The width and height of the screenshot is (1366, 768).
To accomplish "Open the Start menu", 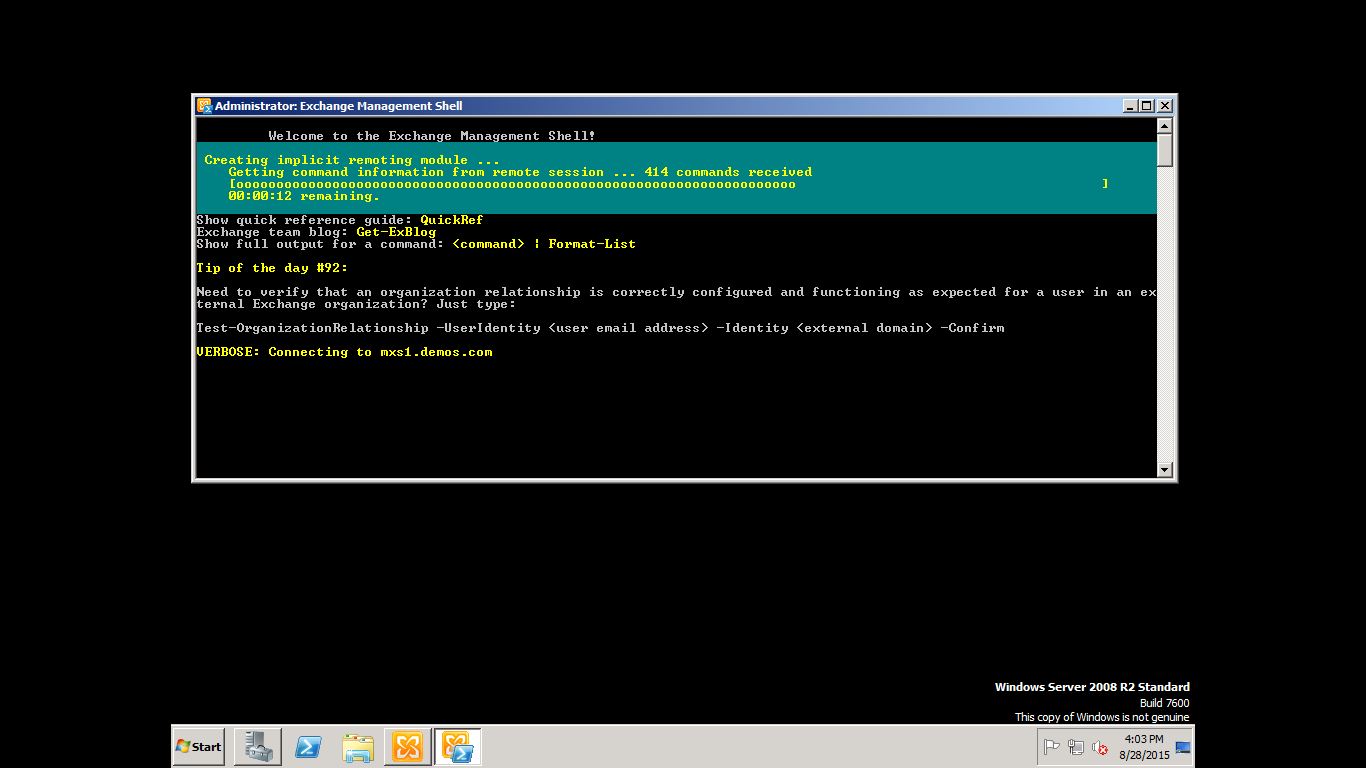I will [198, 746].
